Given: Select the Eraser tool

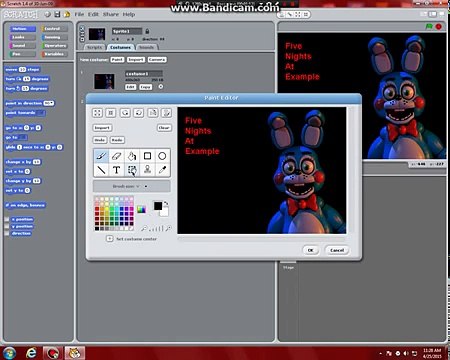Looking at the screenshot, I should tap(117, 156).
